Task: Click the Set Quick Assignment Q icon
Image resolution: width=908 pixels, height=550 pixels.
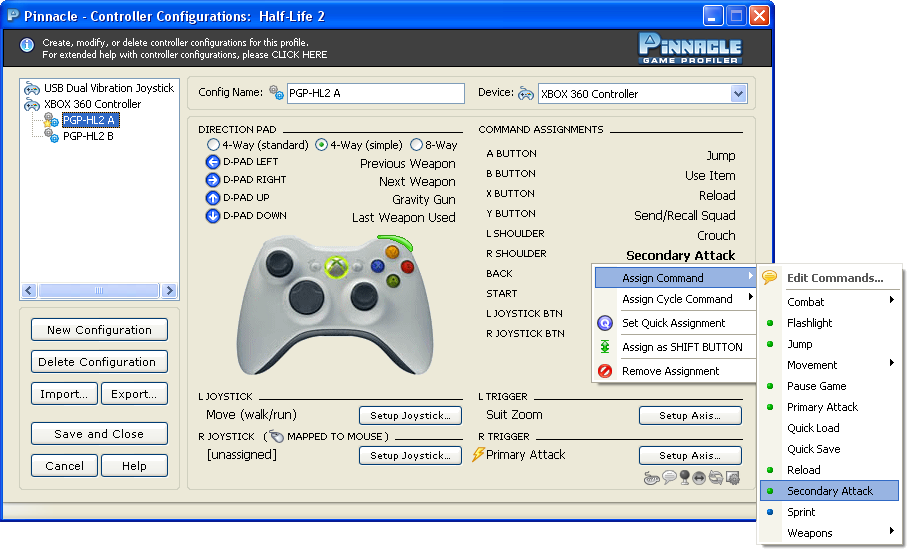Action: pos(605,323)
